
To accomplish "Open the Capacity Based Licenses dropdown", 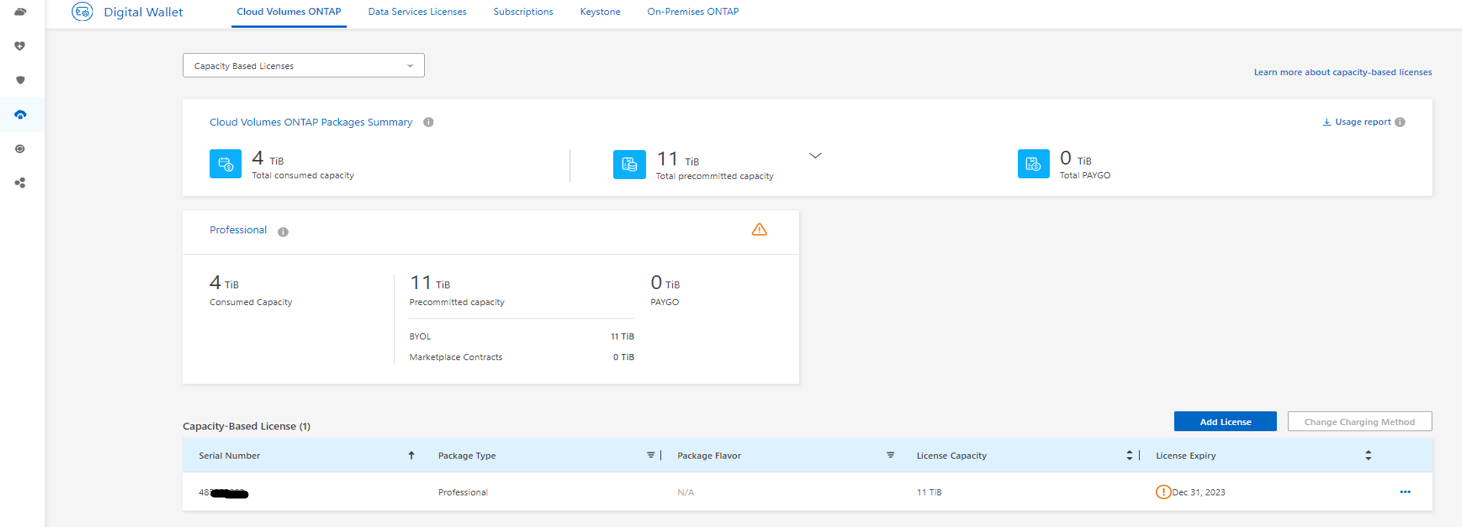I will 303,66.
